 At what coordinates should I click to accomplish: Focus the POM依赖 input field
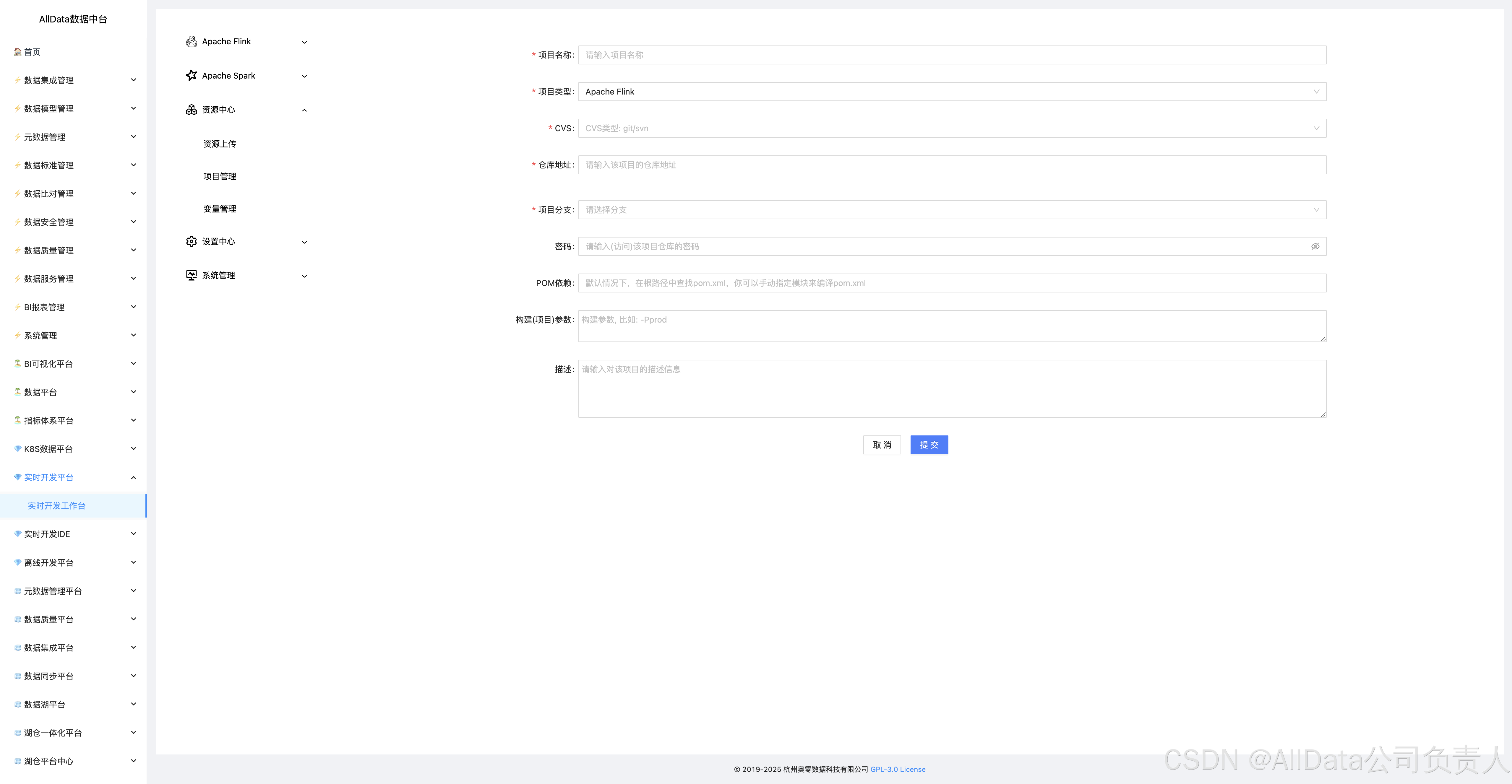[x=952, y=283]
